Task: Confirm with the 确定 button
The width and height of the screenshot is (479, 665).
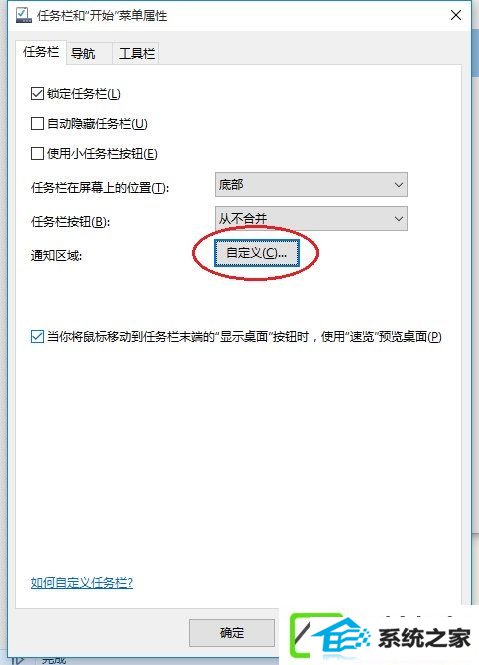Action: pos(232,633)
